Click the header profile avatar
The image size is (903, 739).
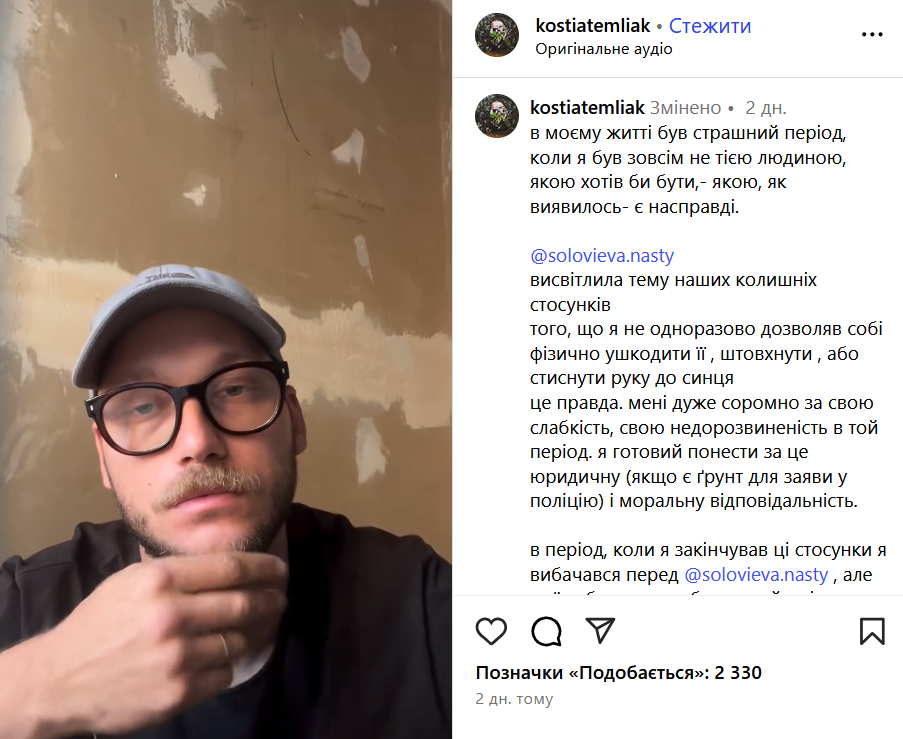pos(497,35)
